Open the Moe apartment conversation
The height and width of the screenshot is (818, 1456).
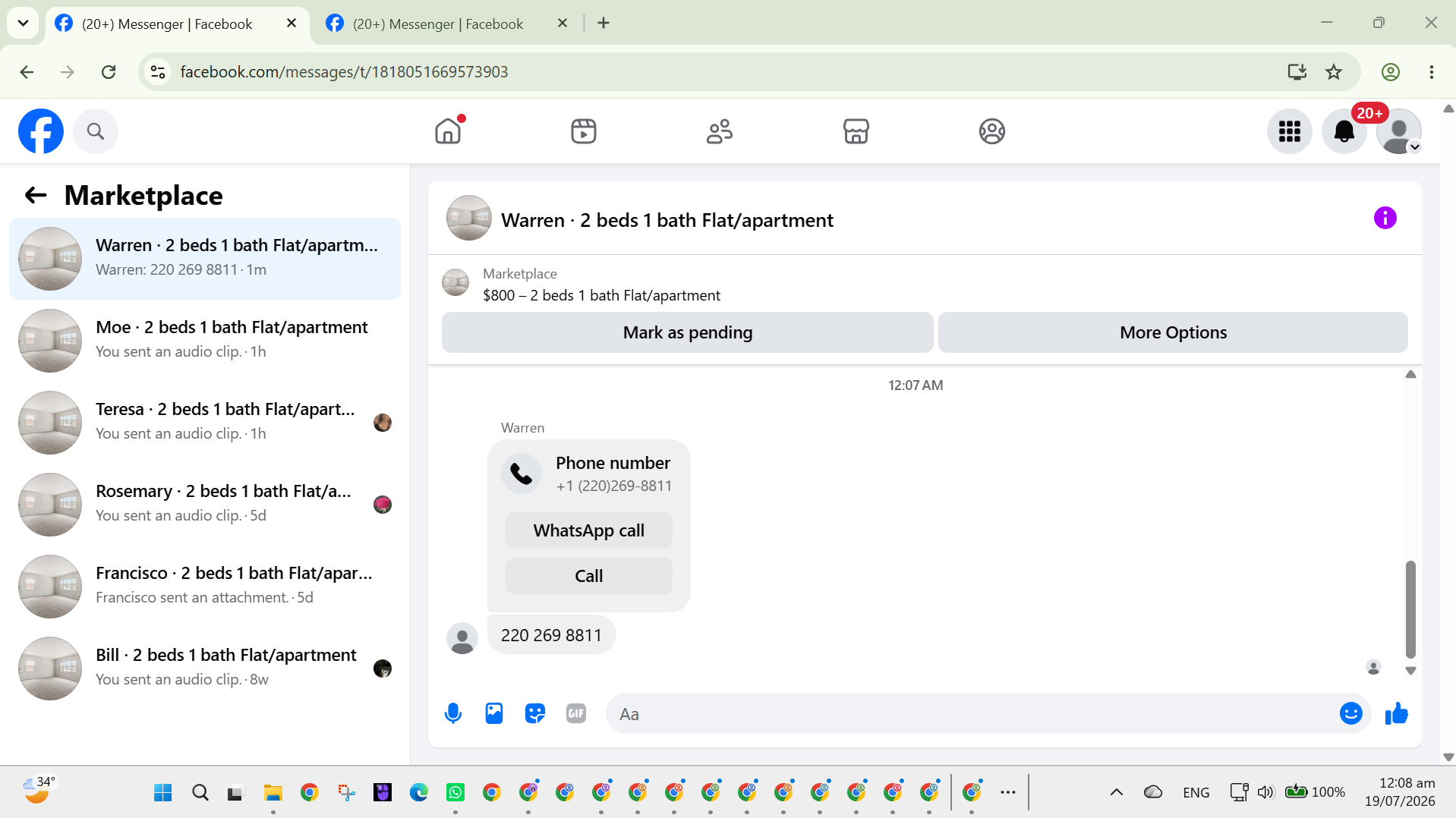tap(205, 341)
